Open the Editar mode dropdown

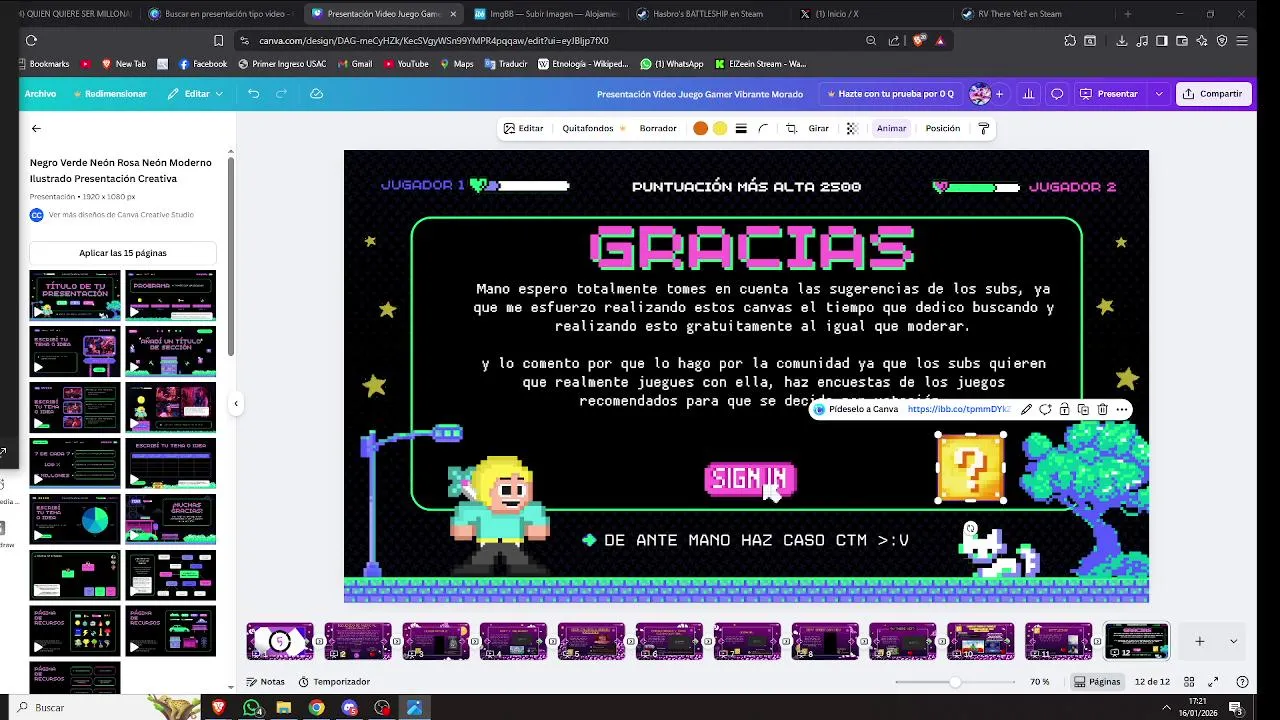coord(196,94)
